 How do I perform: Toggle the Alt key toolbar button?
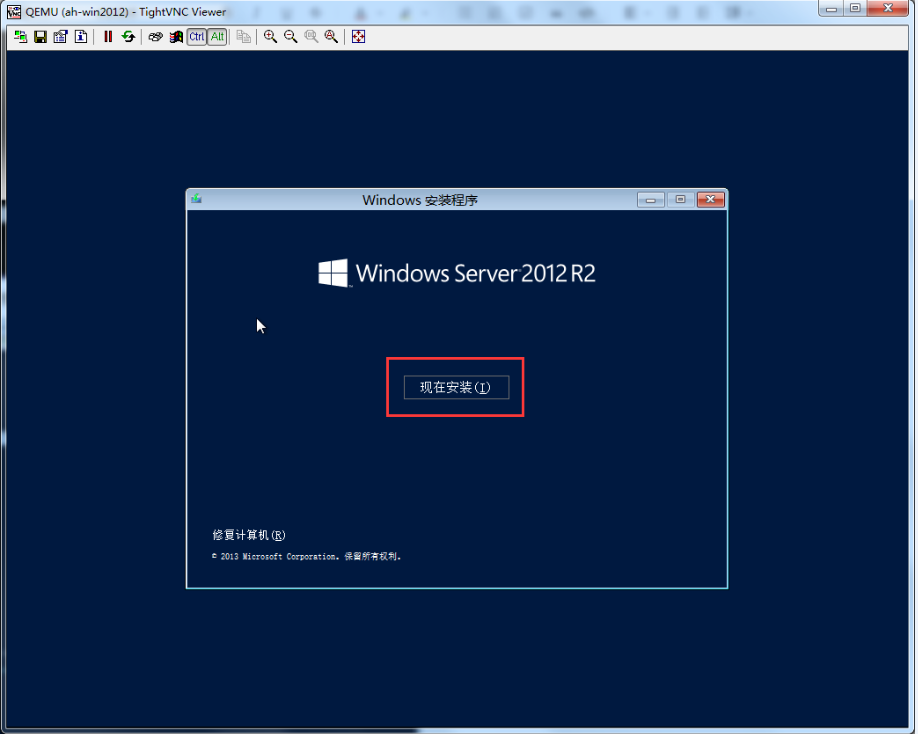(217, 37)
